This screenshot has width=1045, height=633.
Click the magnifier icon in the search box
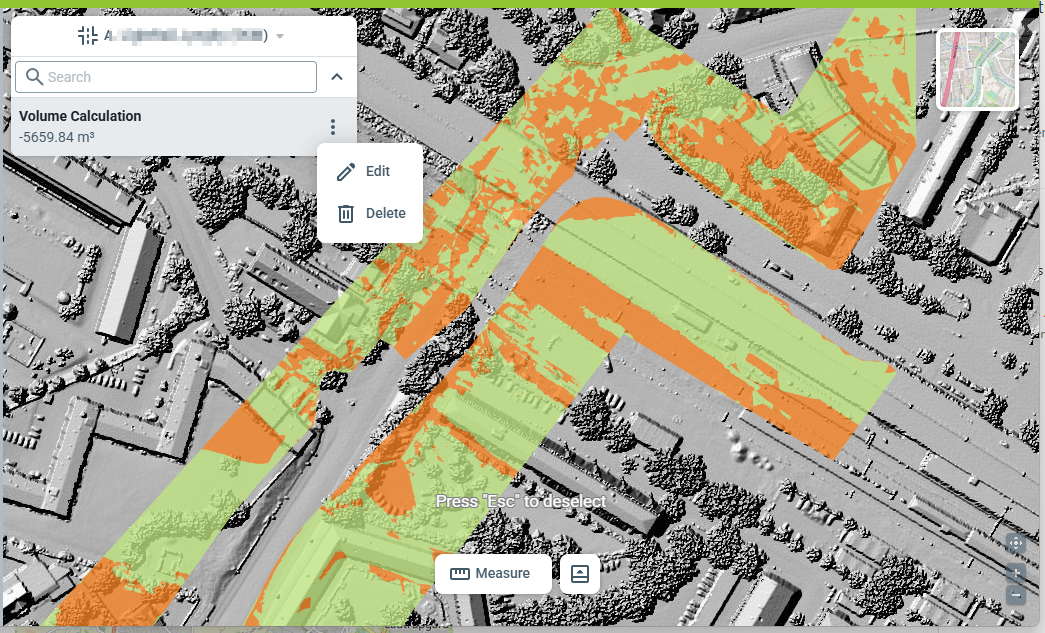point(34,77)
